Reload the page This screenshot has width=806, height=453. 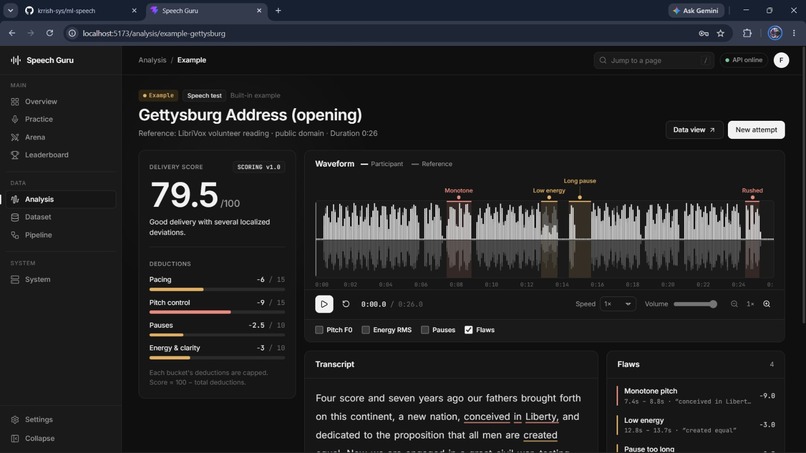tap(49, 33)
